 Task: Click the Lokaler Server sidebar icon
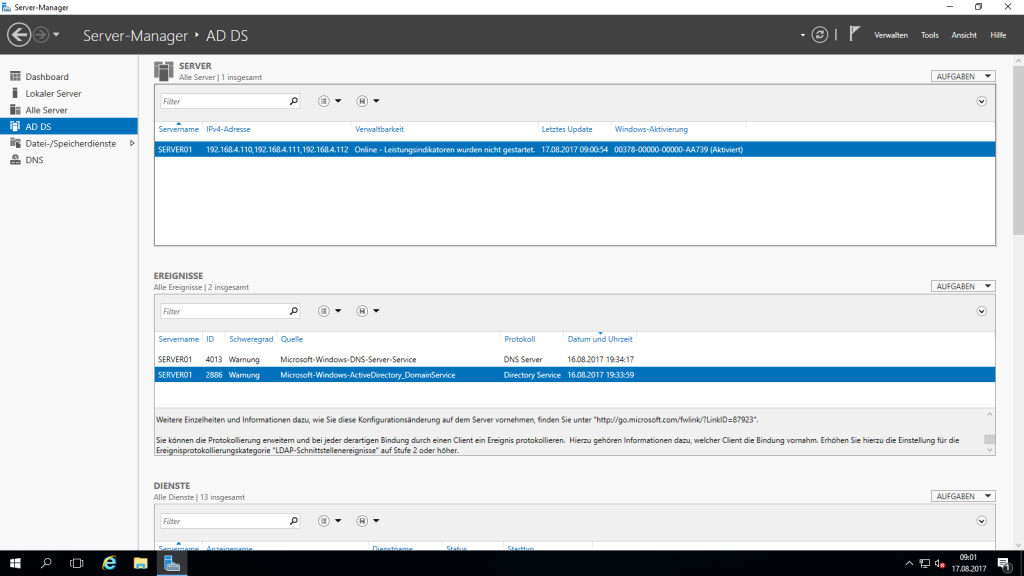pyautogui.click(x=15, y=93)
